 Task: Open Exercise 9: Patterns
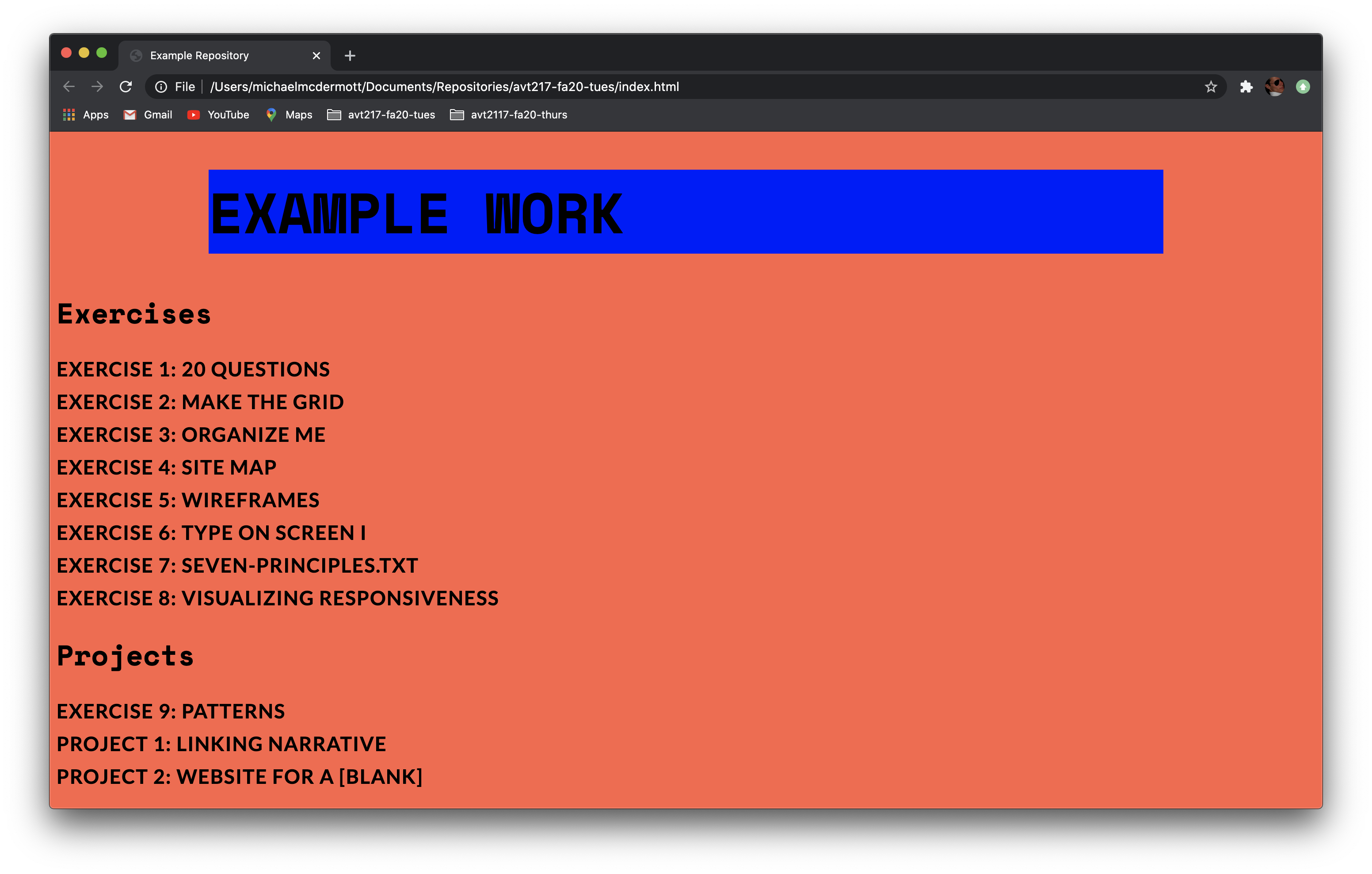click(x=170, y=711)
